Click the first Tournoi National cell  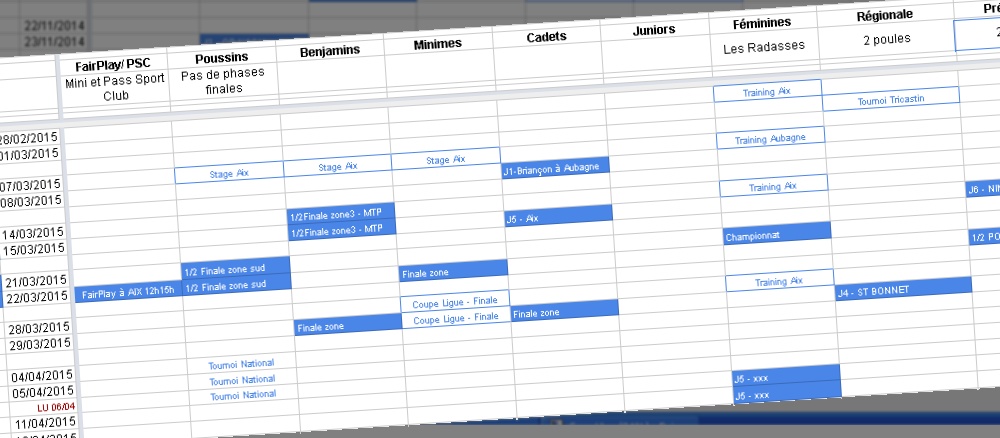(241, 365)
